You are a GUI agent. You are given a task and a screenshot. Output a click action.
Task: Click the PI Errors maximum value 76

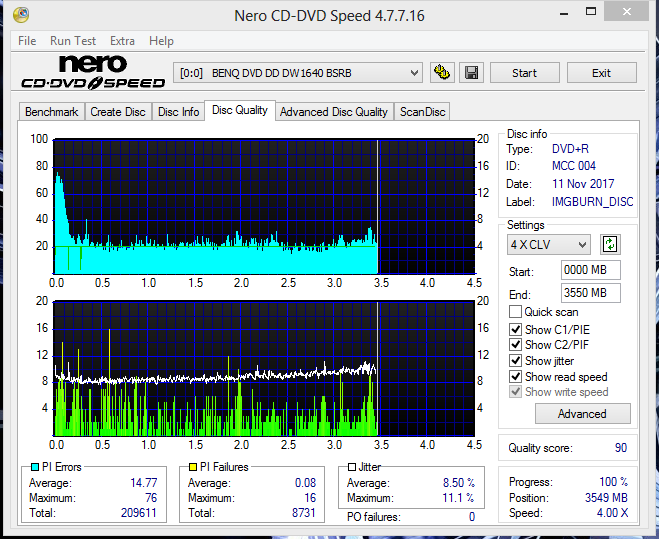coord(151,498)
